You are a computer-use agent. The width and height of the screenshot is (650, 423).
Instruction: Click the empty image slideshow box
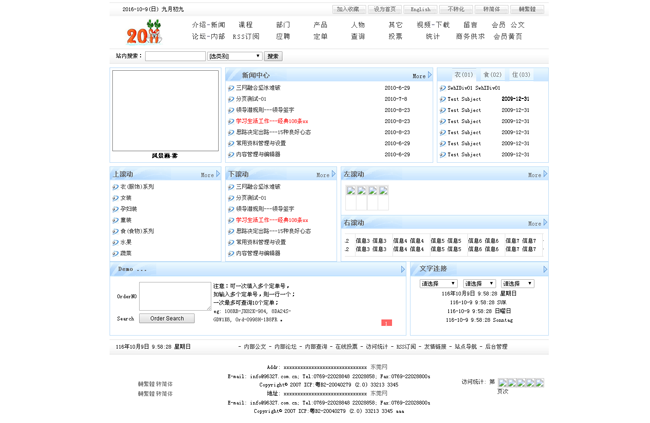click(165, 111)
